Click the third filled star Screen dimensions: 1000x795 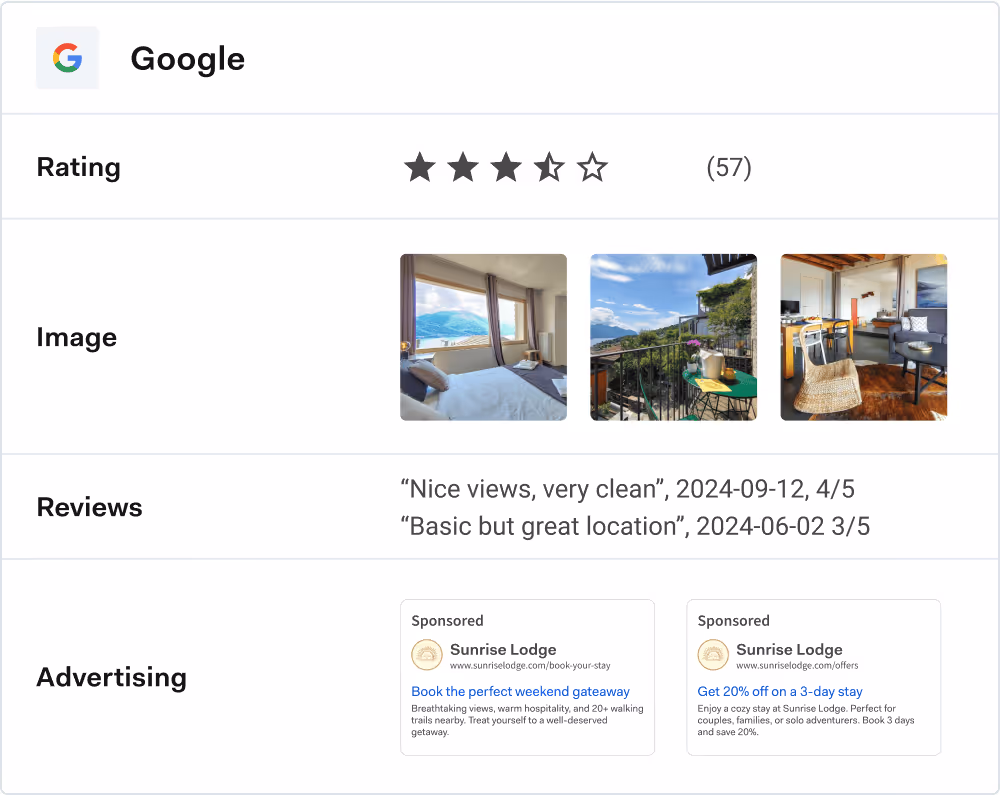[506, 168]
